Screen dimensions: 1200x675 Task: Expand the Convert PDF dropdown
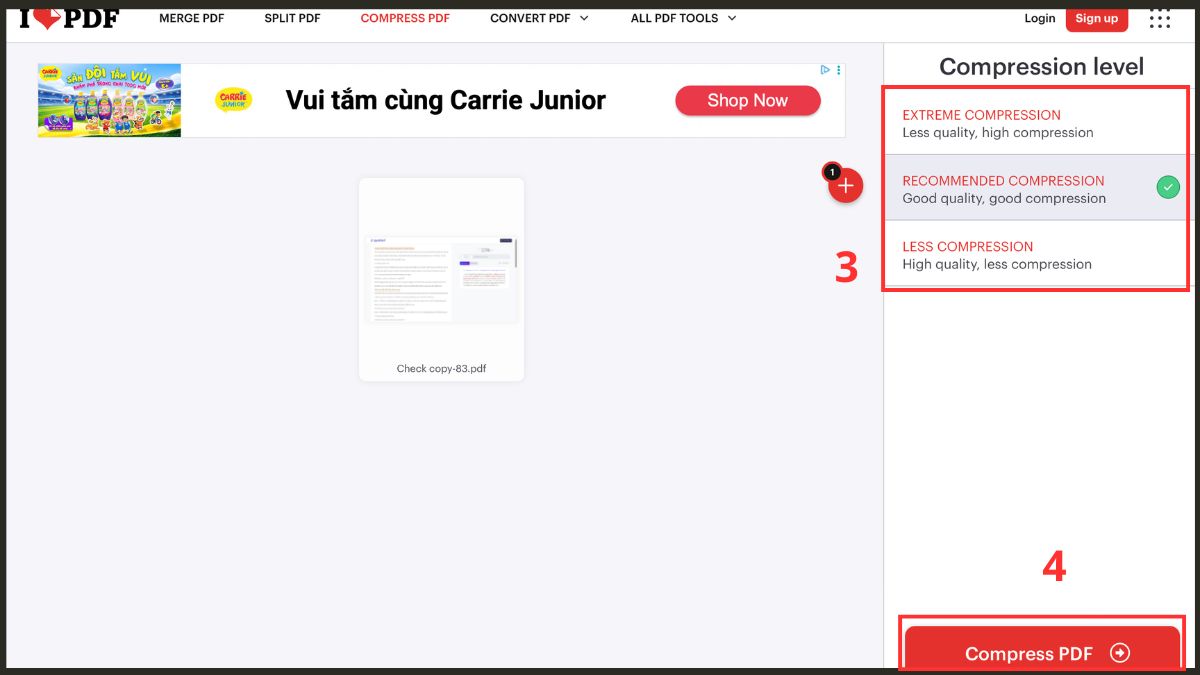539,18
